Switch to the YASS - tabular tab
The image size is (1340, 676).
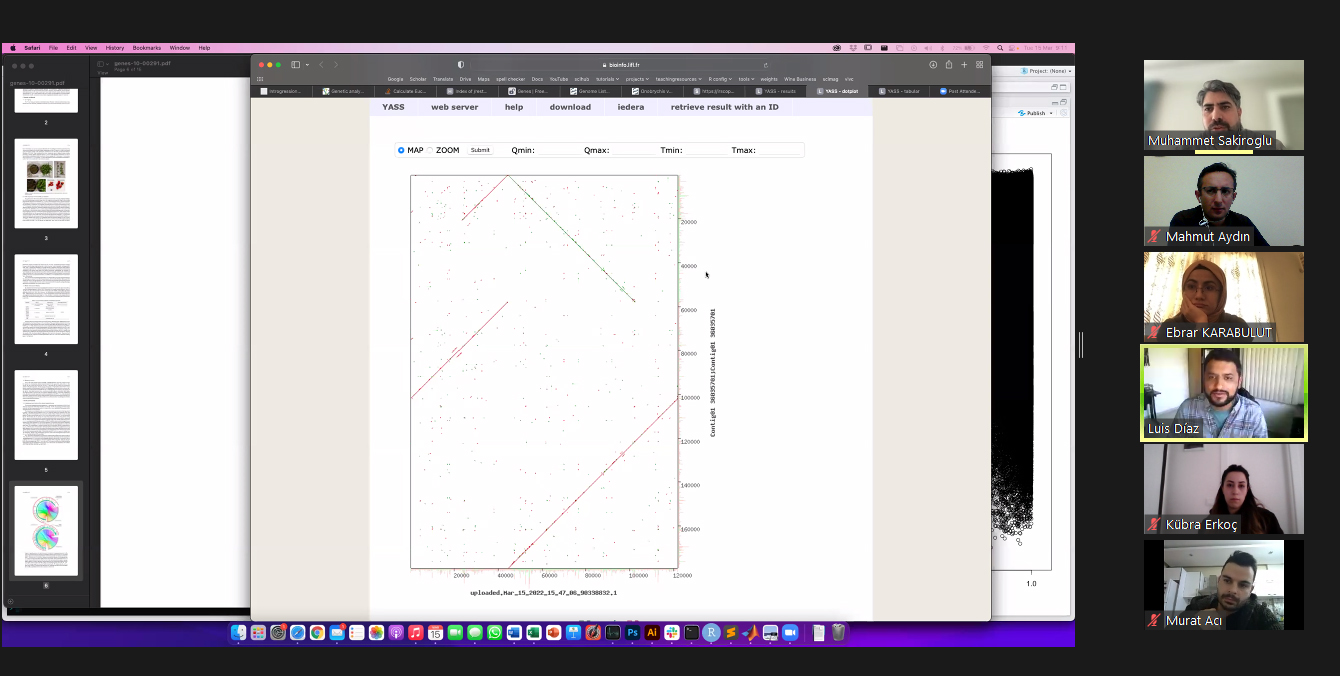899,91
